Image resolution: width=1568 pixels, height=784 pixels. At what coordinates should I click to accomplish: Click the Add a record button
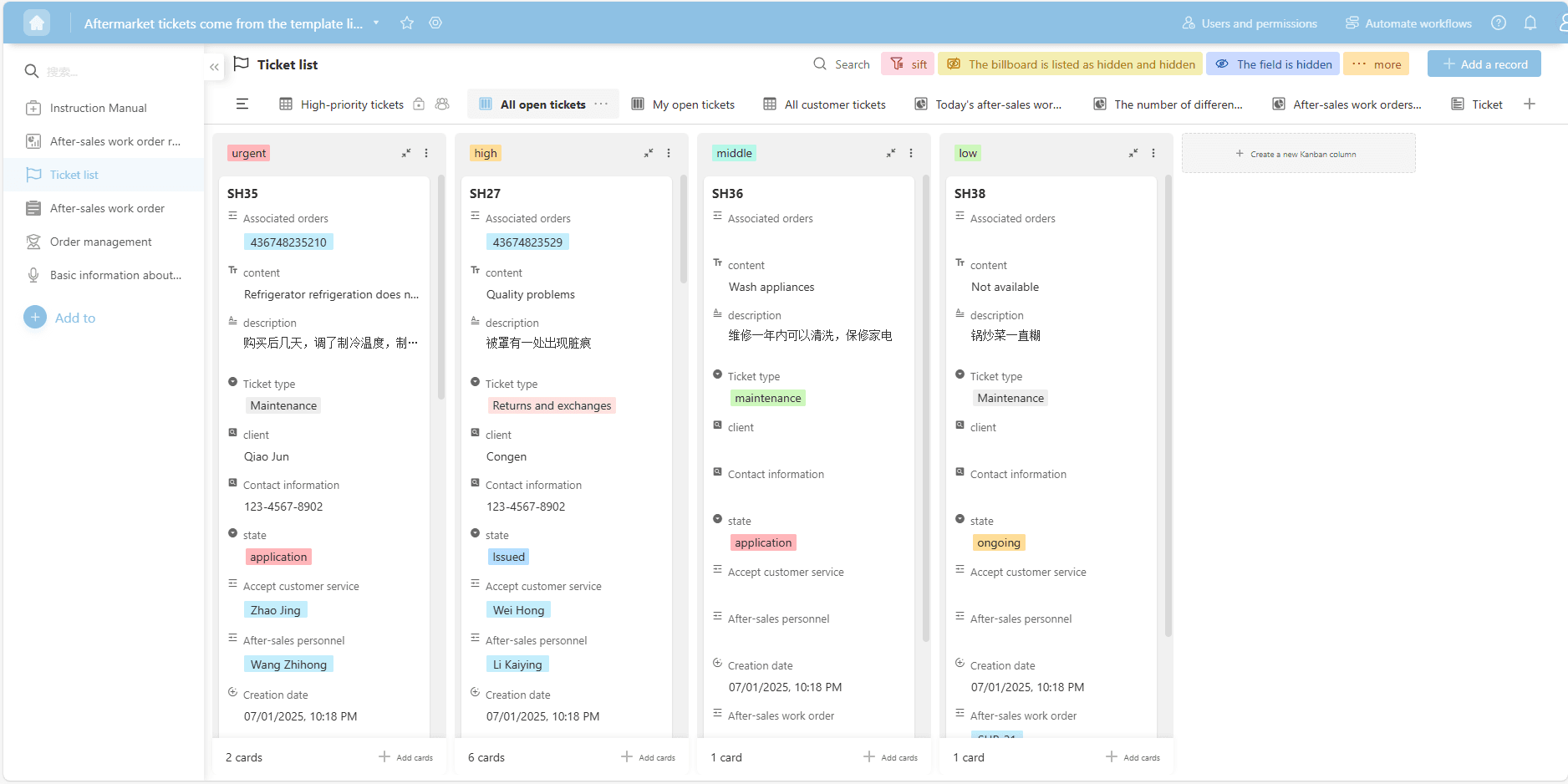1484,64
